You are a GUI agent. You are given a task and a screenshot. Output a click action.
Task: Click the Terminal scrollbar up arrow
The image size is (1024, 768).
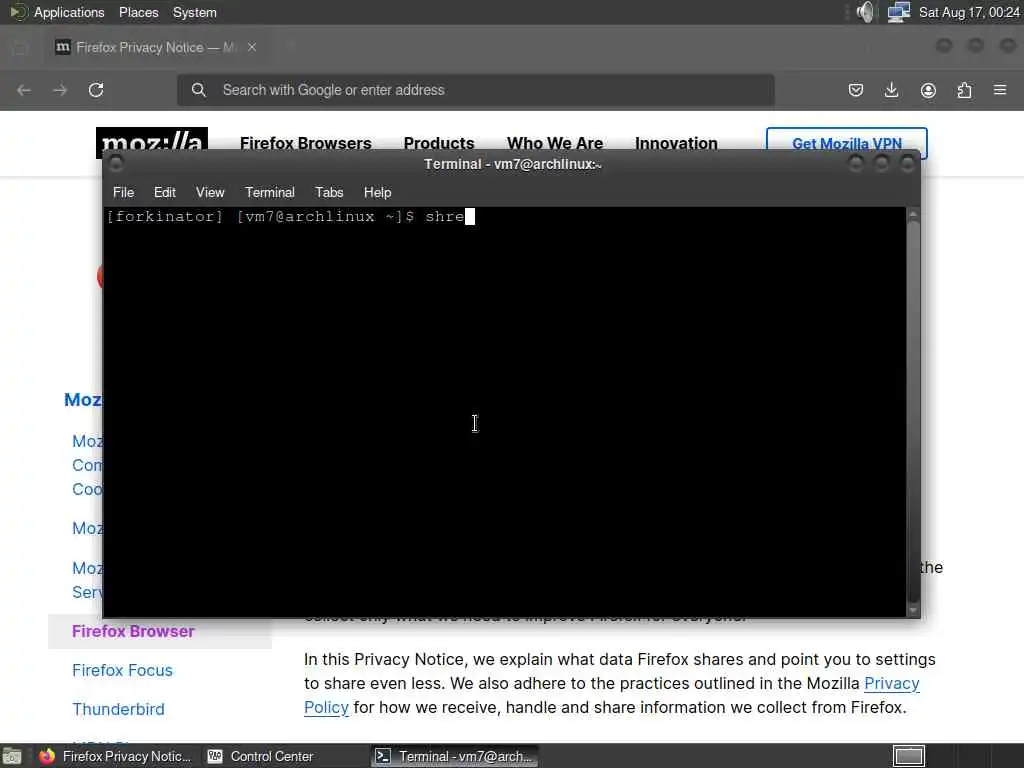click(913, 214)
